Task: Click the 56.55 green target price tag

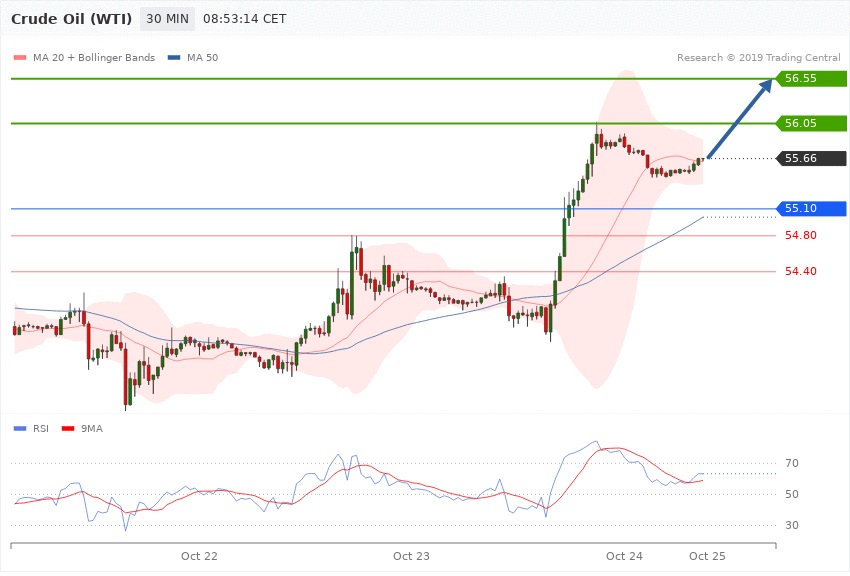Action: [812, 78]
